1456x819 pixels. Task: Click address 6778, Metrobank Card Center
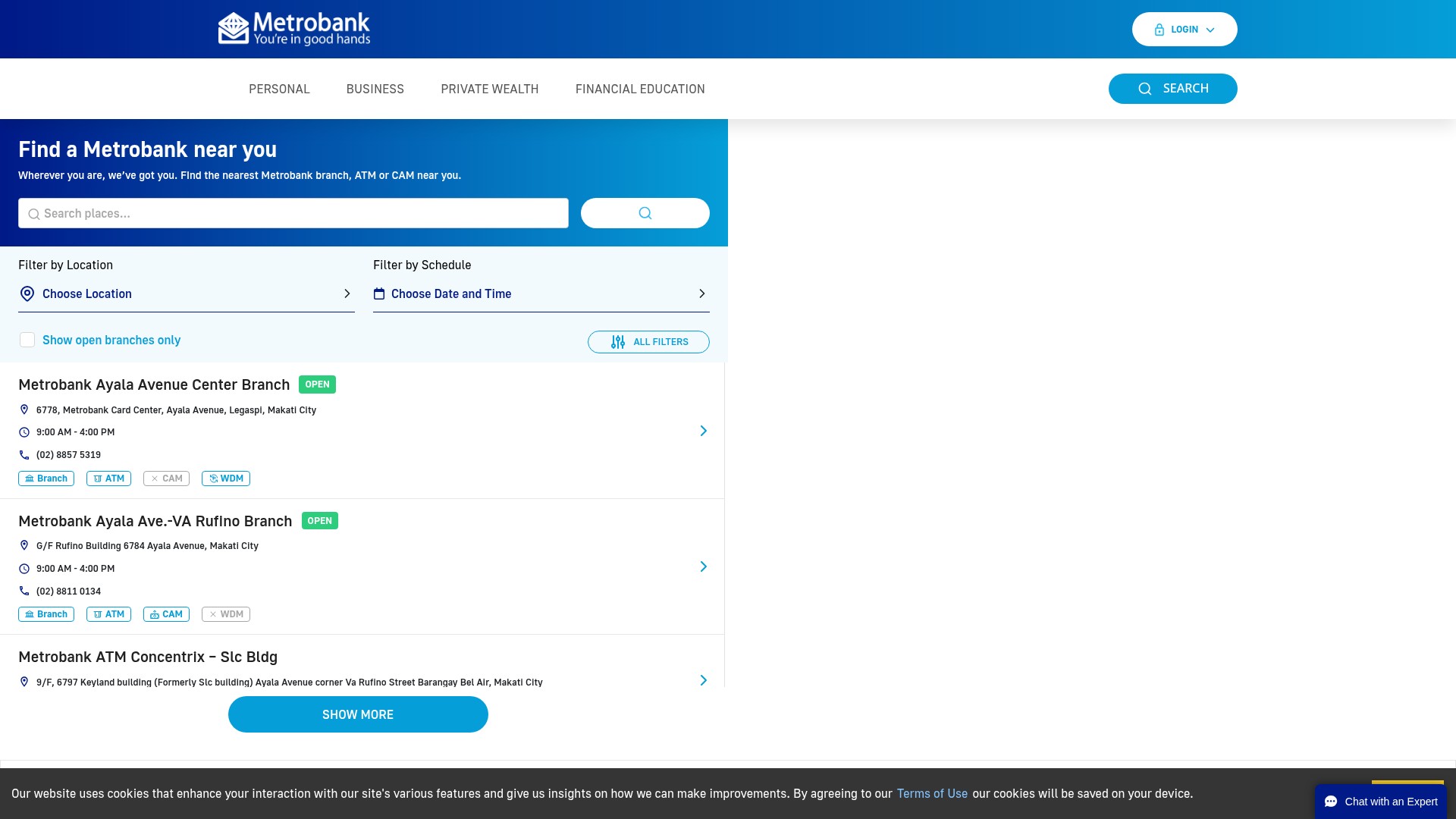pyautogui.click(x=176, y=410)
